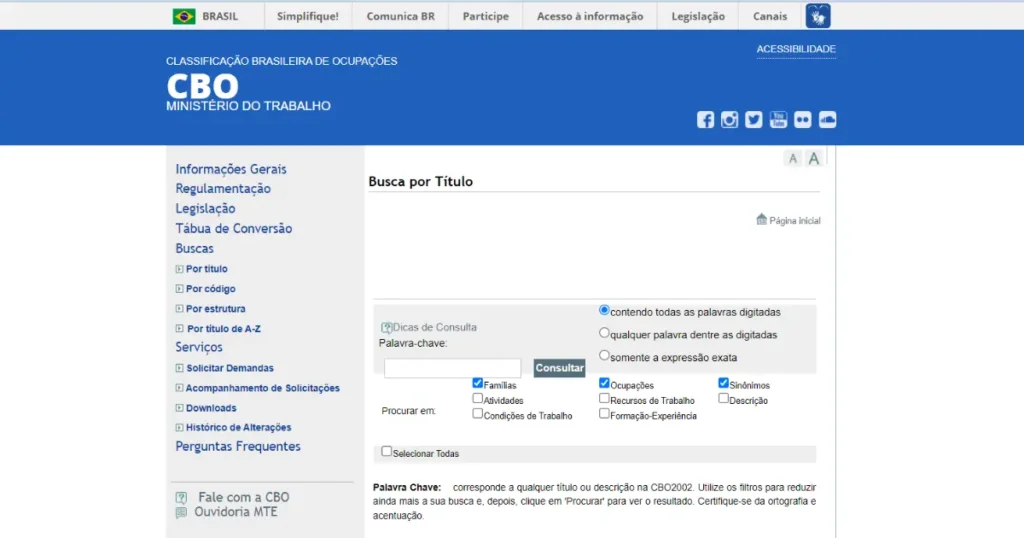Open Regulamentação sidebar link

tap(223, 189)
